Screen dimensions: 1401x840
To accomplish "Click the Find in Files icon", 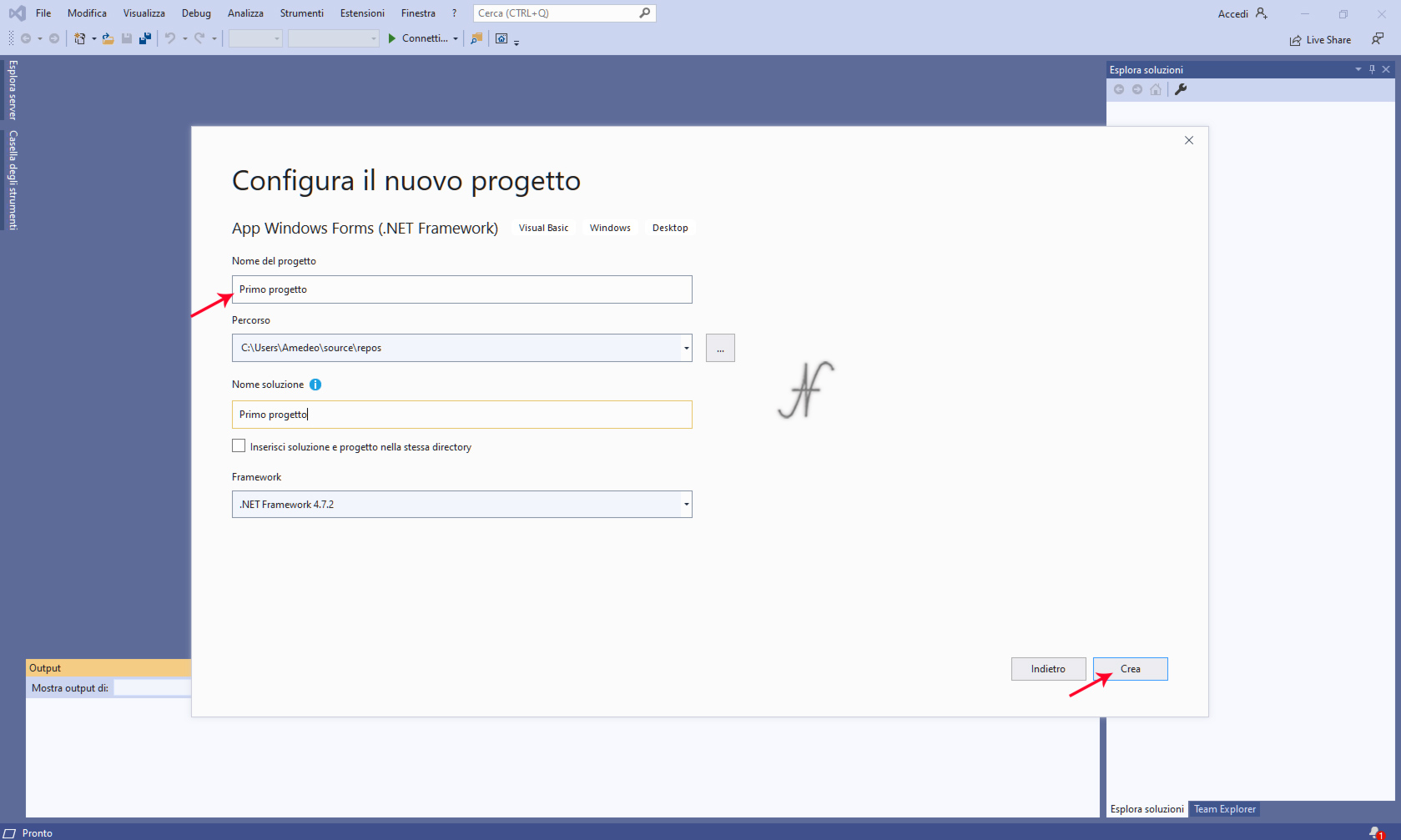I will pyautogui.click(x=476, y=38).
